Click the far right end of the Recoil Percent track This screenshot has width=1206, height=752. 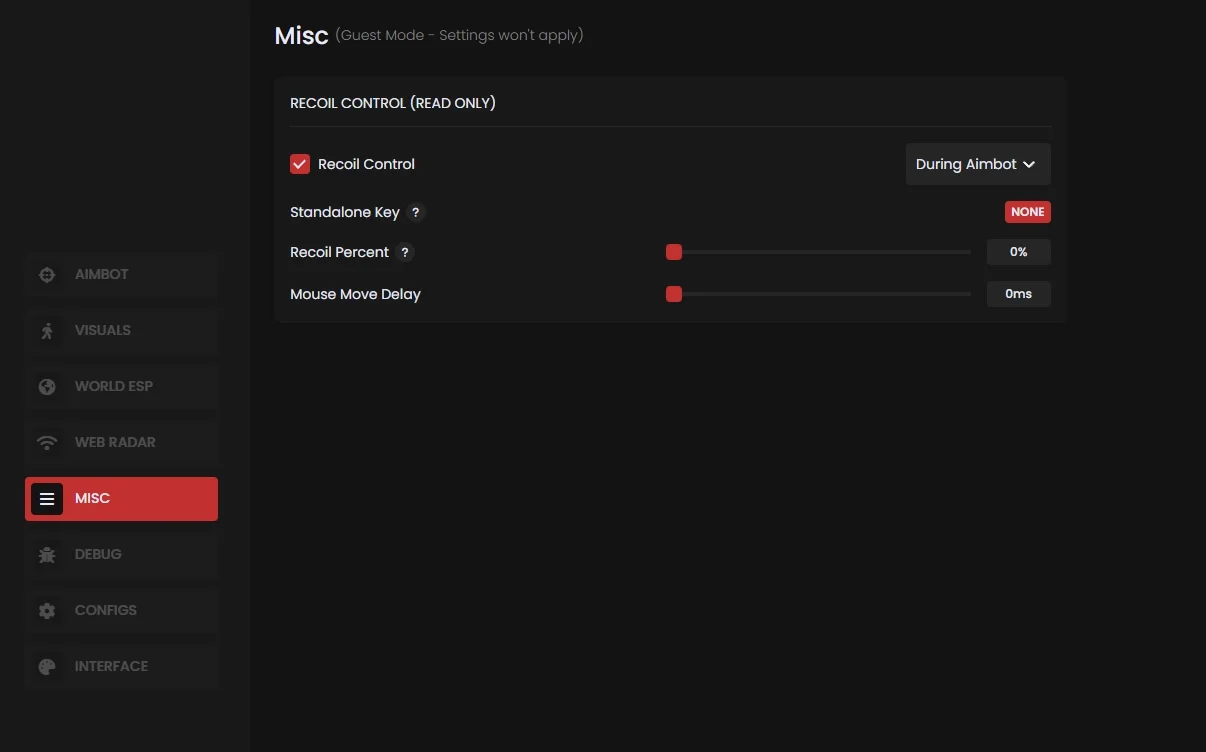point(968,252)
